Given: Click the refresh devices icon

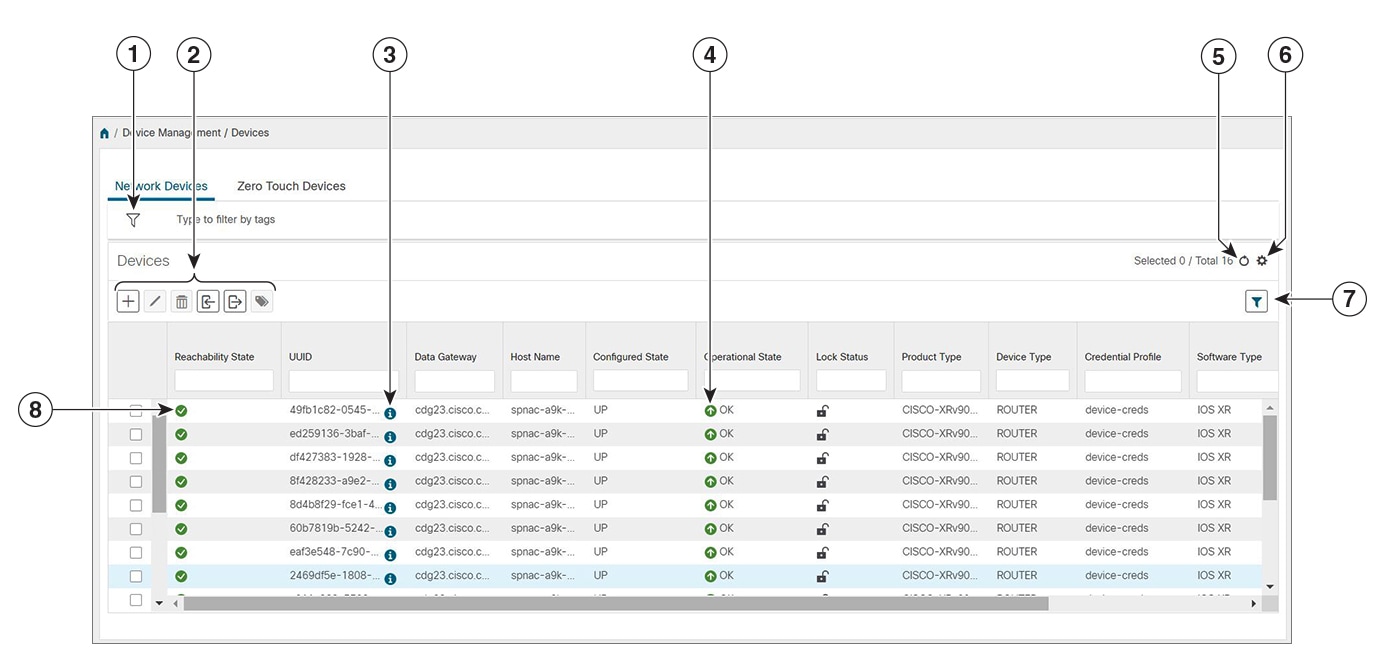Looking at the screenshot, I should [1243, 260].
